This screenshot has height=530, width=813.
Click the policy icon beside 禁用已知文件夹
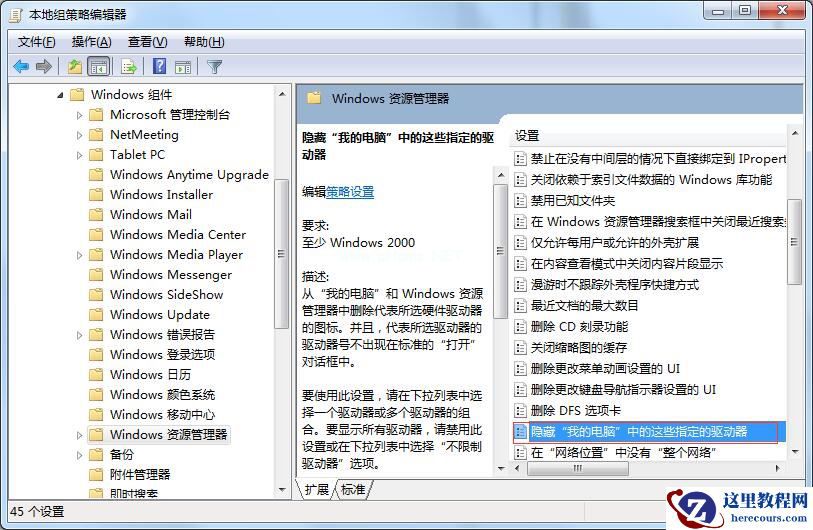pyautogui.click(x=520, y=201)
